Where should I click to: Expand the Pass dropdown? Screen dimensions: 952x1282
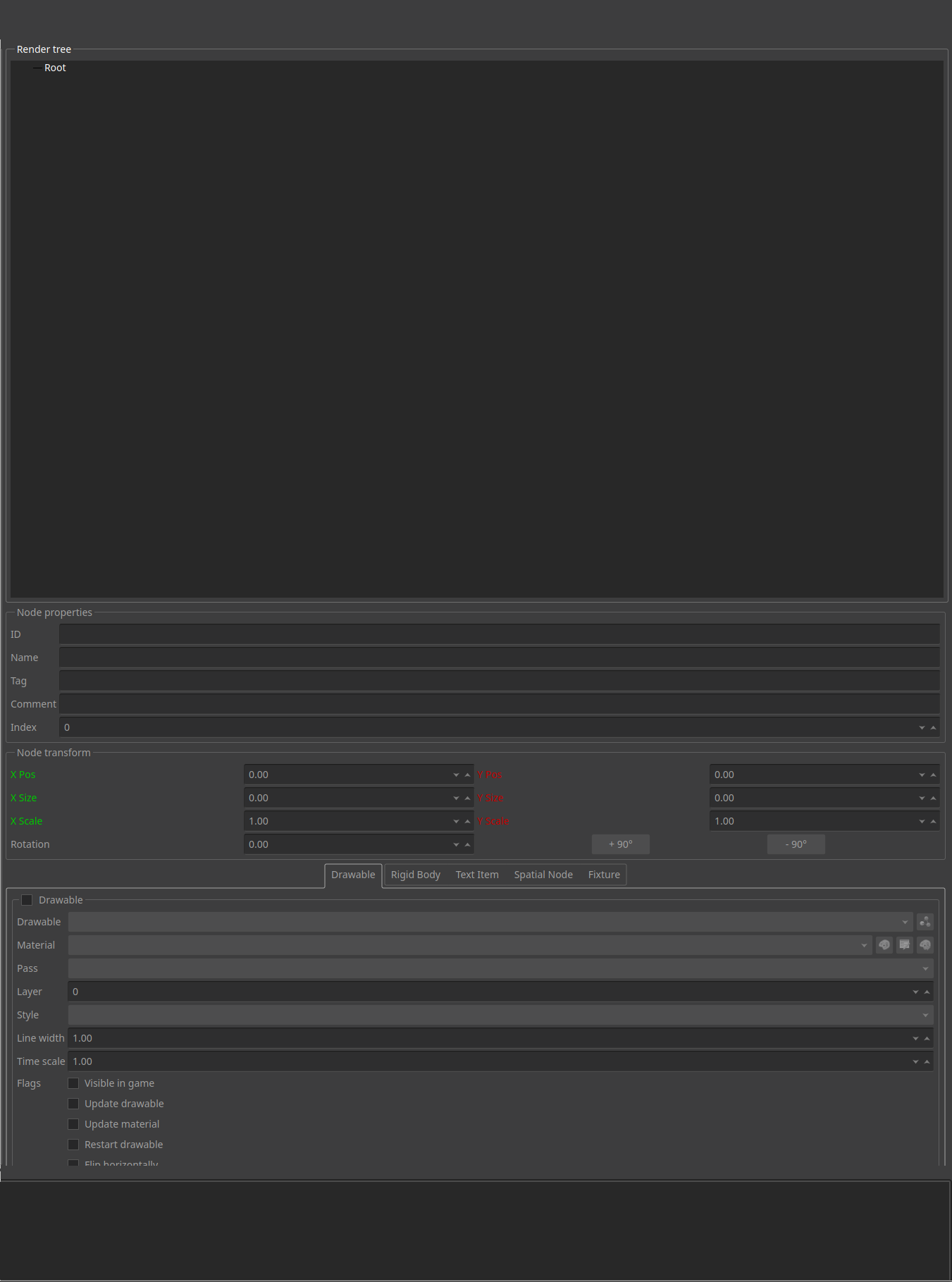[500, 968]
